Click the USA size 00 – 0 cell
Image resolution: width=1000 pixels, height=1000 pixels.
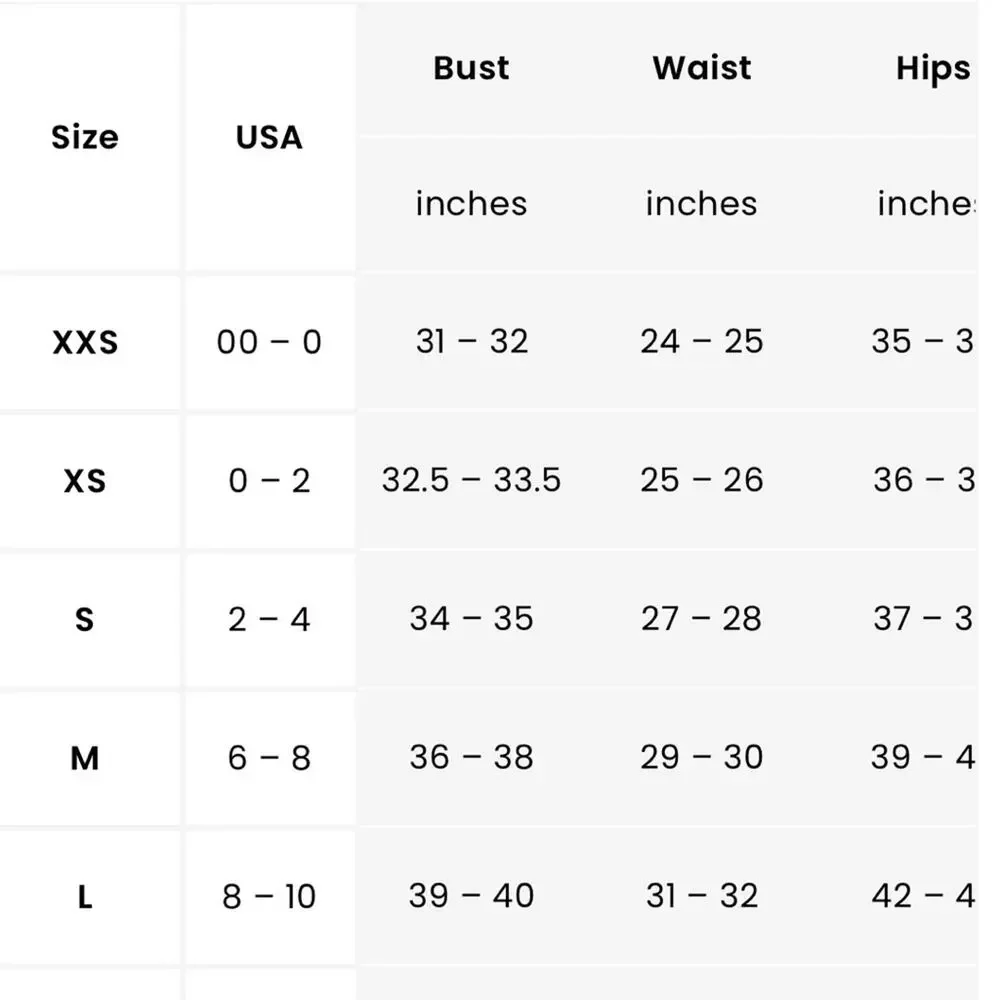[269, 343]
